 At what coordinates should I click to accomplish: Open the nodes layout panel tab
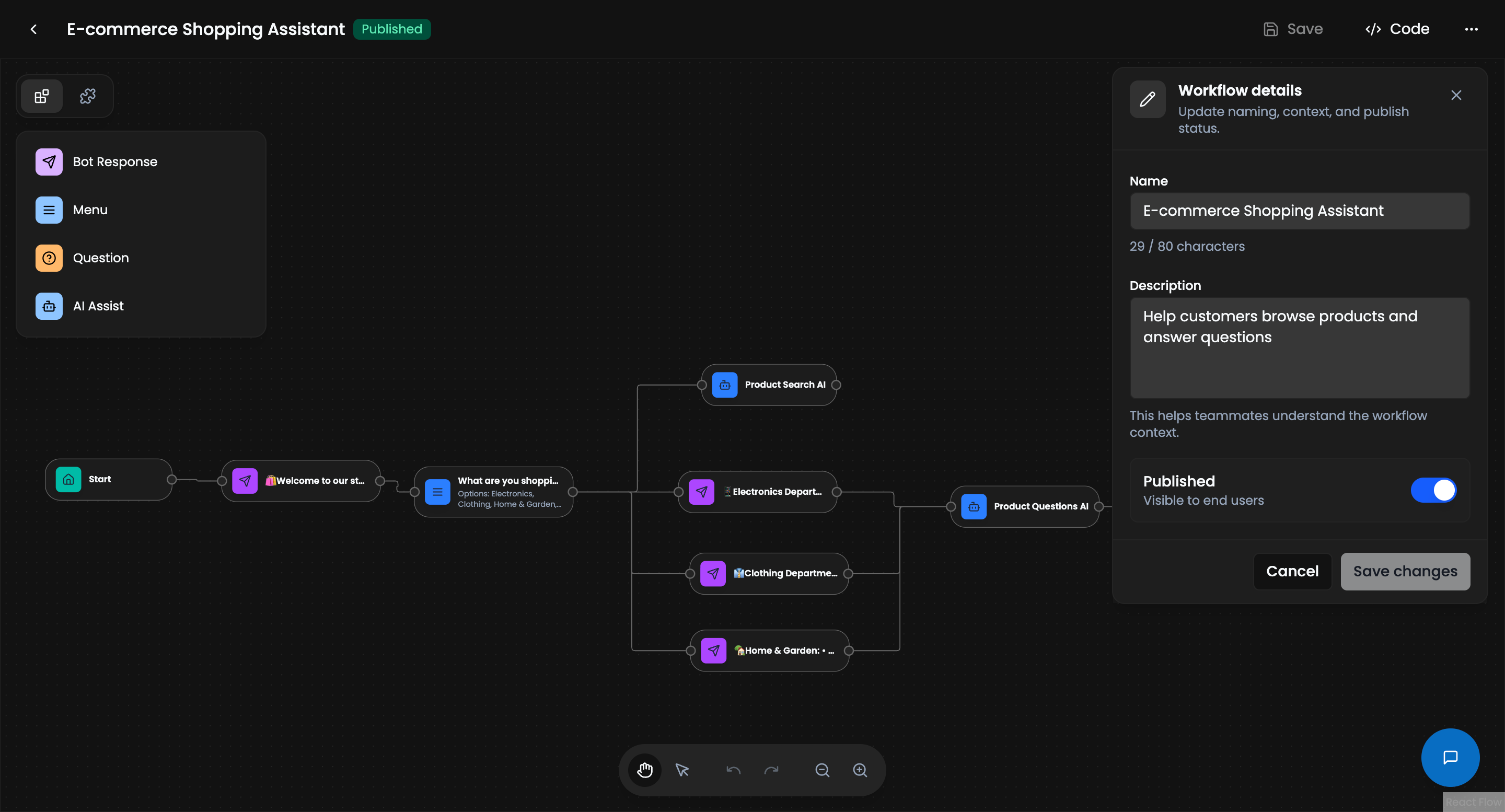coord(41,96)
